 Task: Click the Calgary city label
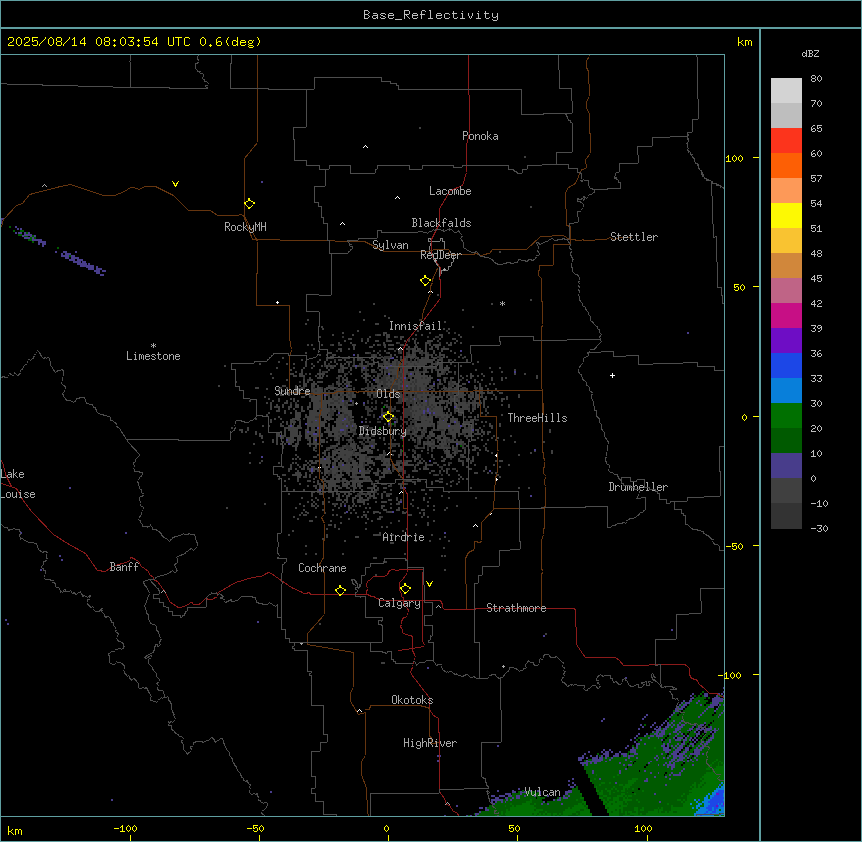pyautogui.click(x=399, y=603)
